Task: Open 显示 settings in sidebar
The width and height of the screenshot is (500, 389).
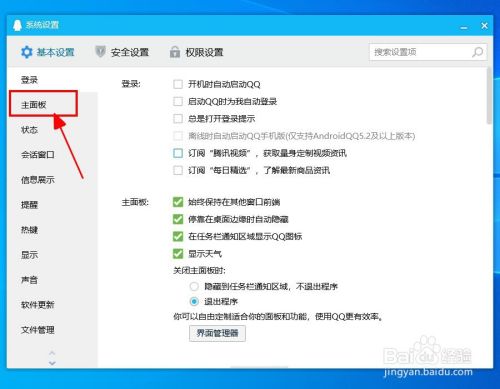Action: tap(29, 255)
